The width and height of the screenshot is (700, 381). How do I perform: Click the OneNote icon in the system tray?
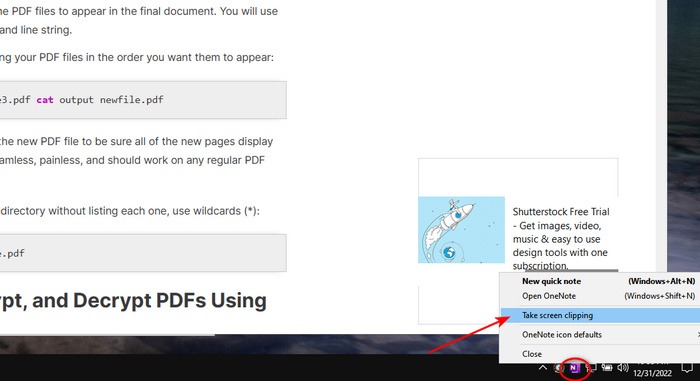click(x=574, y=368)
